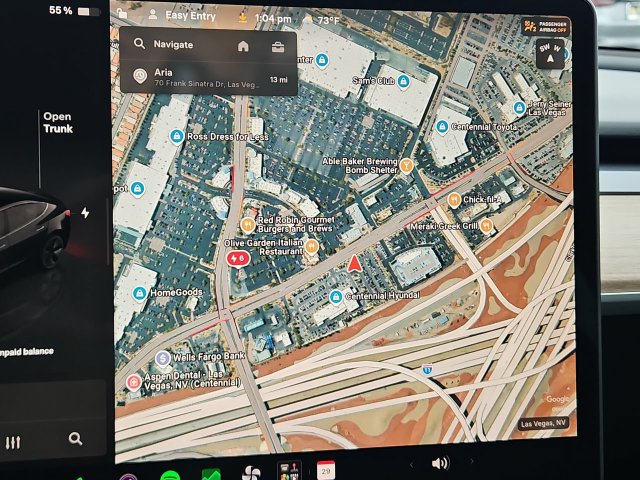640x480 pixels.
Task: Select Red Robin Gourmet Burgers pin
Action: coord(247,225)
